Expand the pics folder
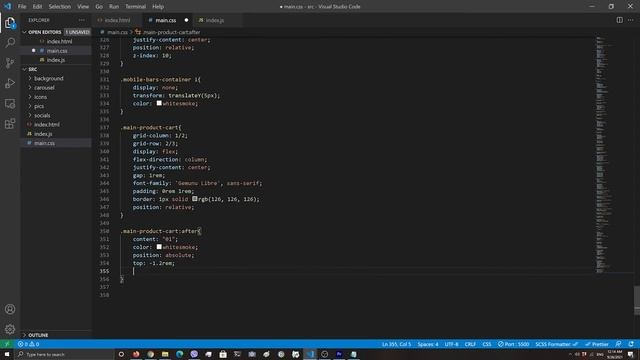 point(39,106)
